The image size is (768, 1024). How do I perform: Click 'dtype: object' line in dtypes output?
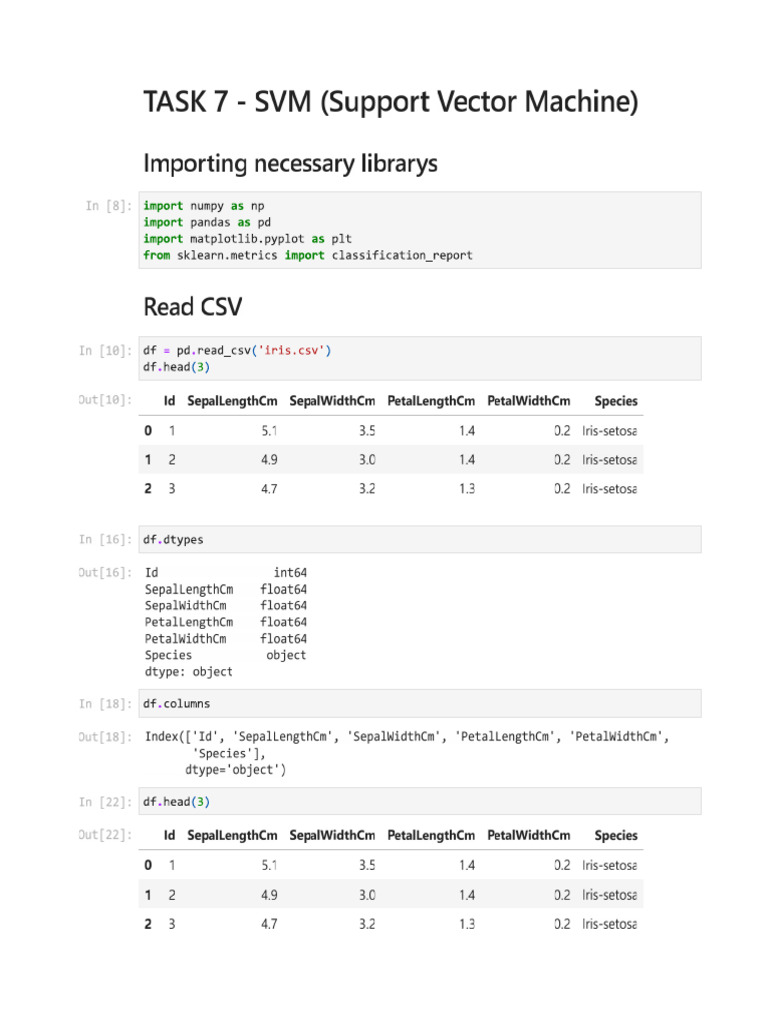coord(189,672)
